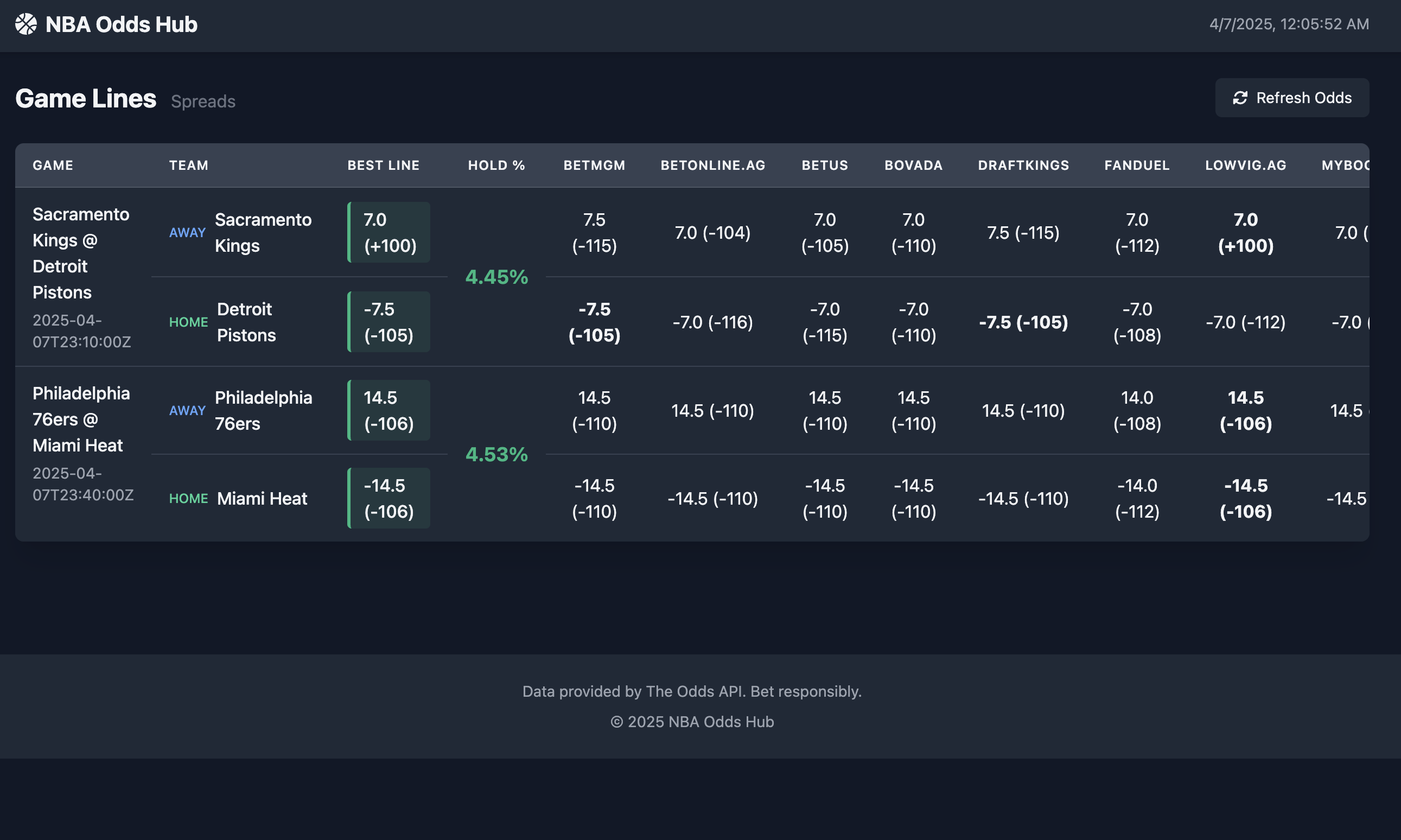Click the Kings BetUS 7.0 (-105) cell
The image size is (1401, 840).
pos(824,232)
